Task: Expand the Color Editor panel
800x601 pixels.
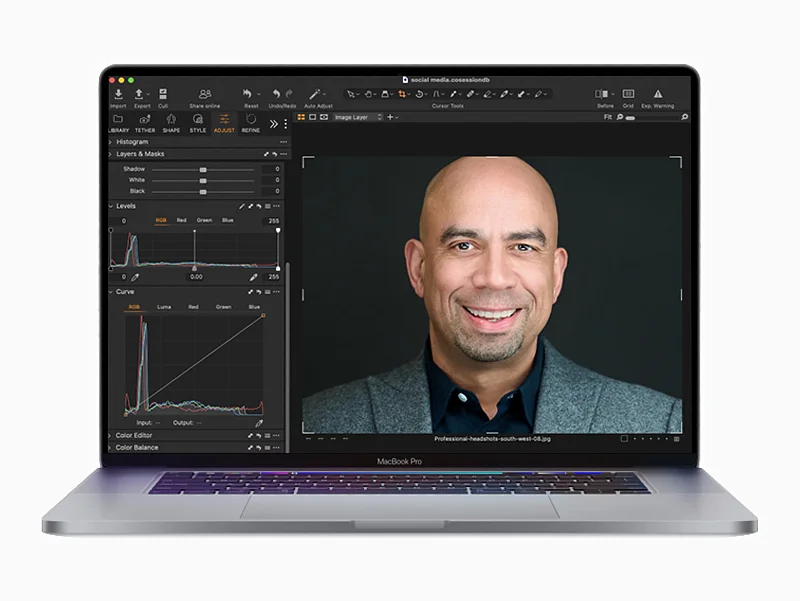Action: pos(134,434)
